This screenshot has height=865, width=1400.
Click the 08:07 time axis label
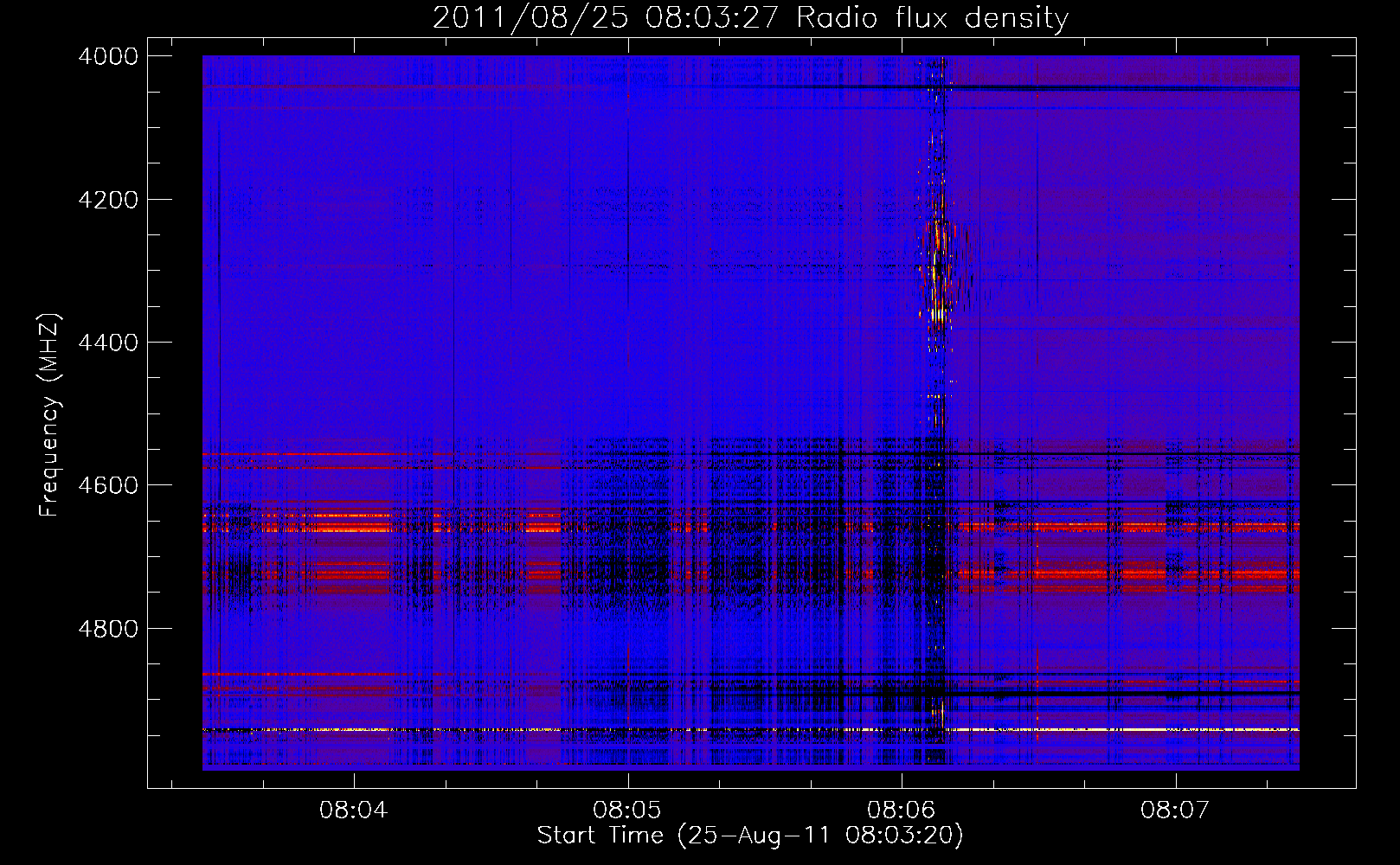1174,811
